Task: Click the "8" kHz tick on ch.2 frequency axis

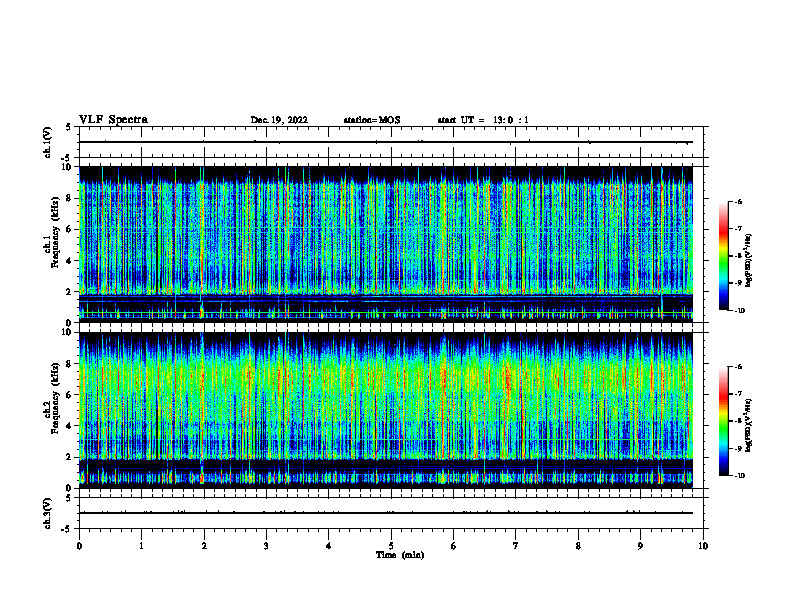Action: [70, 364]
